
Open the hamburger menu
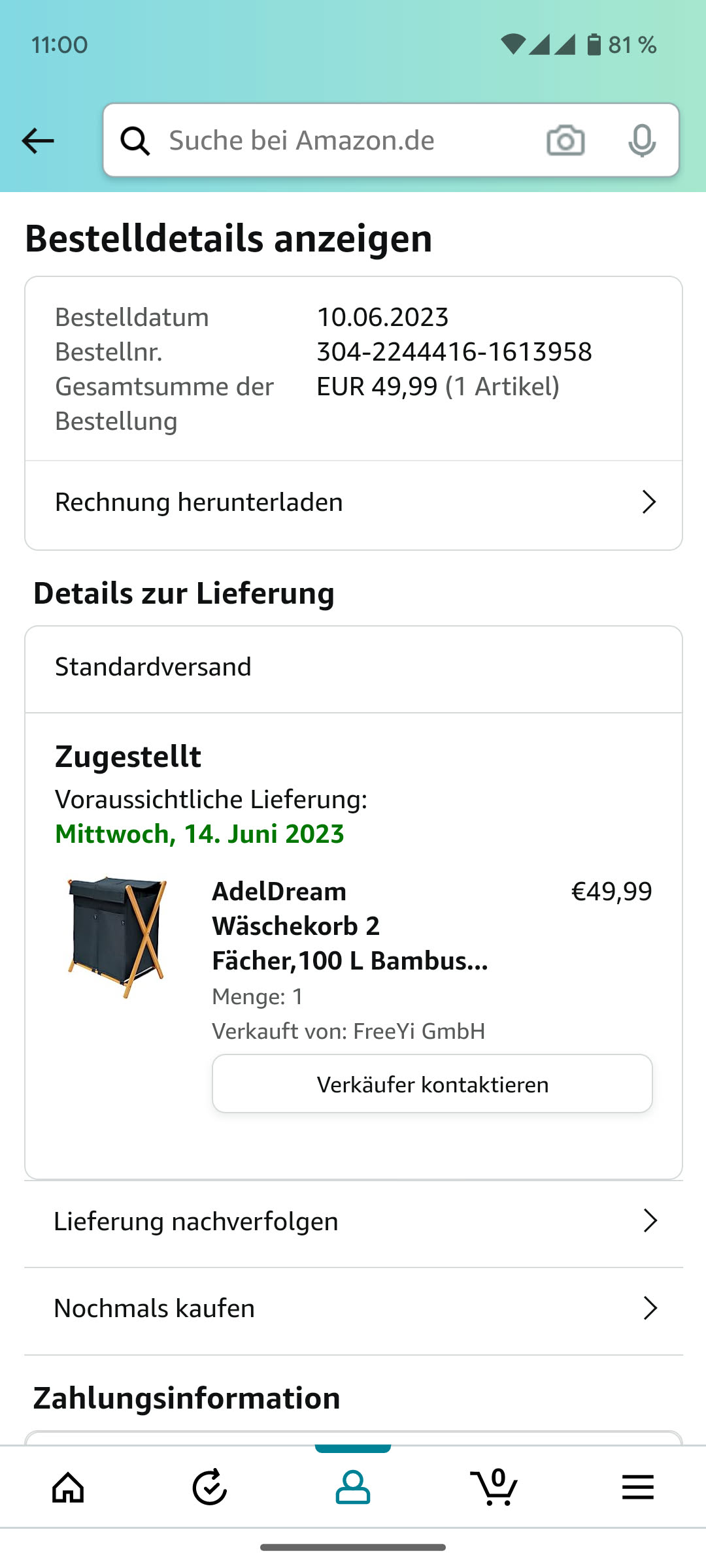click(637, 1488)
